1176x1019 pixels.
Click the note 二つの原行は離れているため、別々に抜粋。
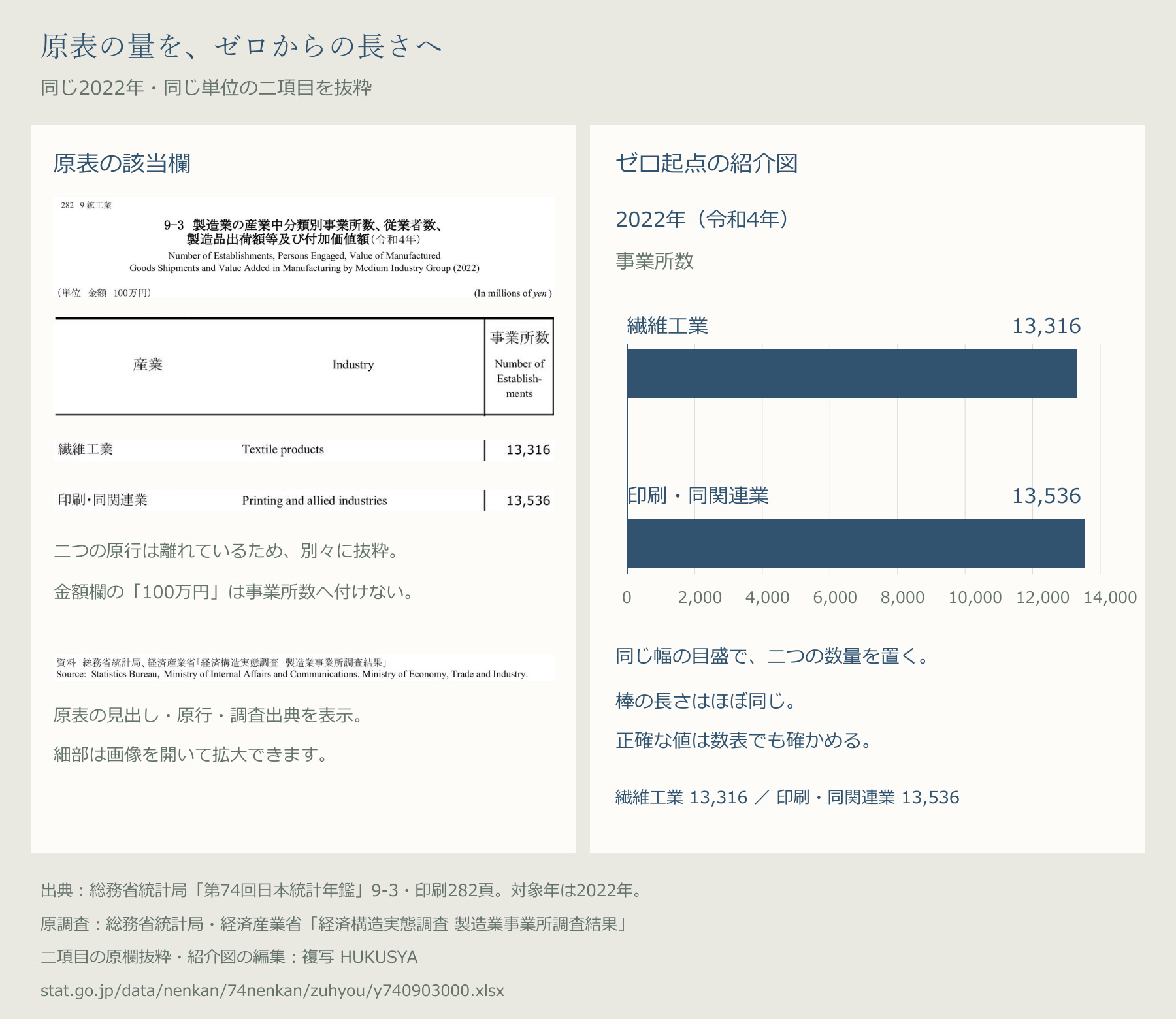tap(226, 551)
